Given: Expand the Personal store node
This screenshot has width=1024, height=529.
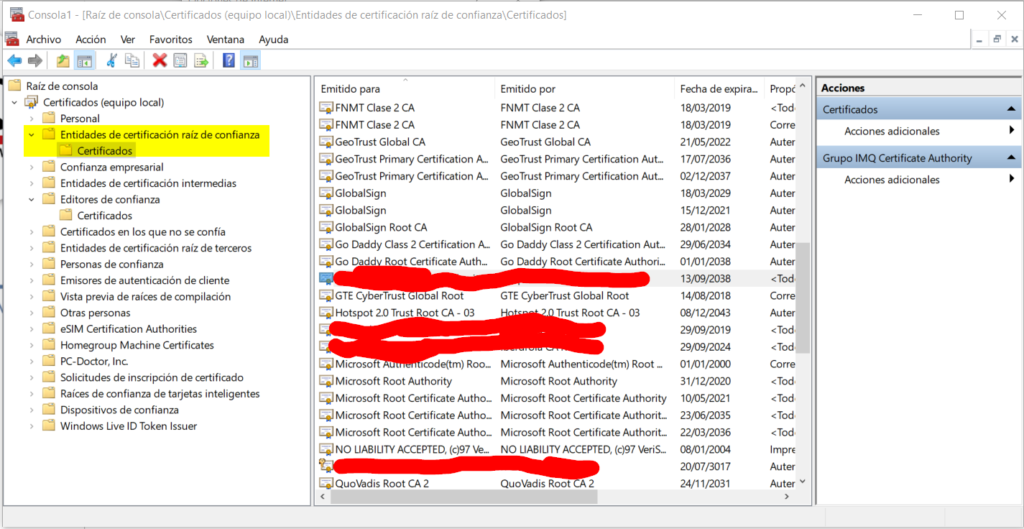Looking at the screenshot, I should [31, 119].
